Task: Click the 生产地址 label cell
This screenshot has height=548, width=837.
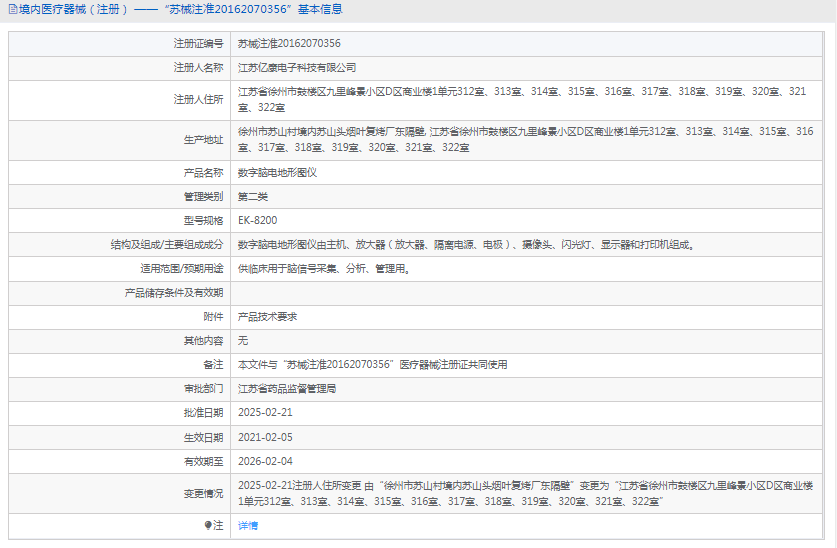Action: coord(120,140)
